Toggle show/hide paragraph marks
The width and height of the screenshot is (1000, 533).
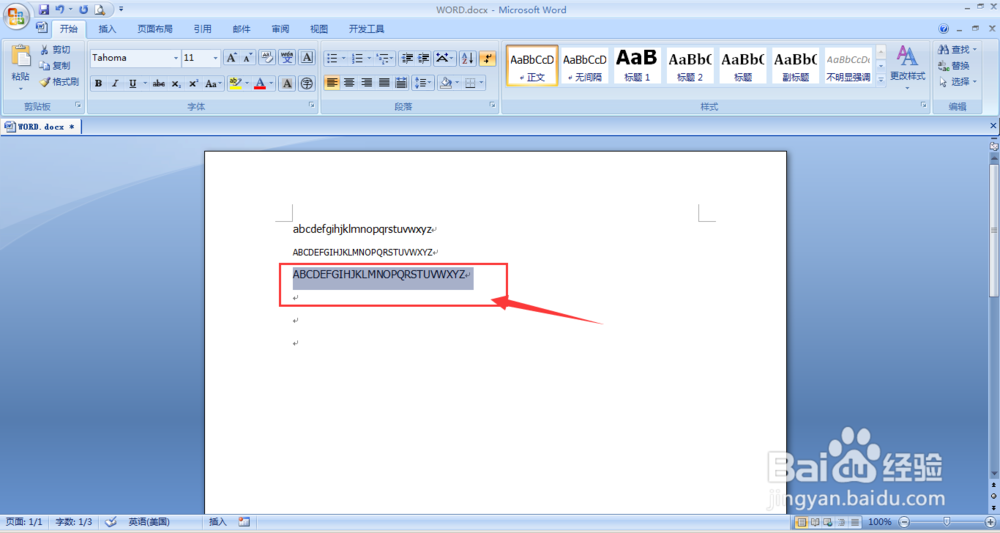[x=488, y=59]
